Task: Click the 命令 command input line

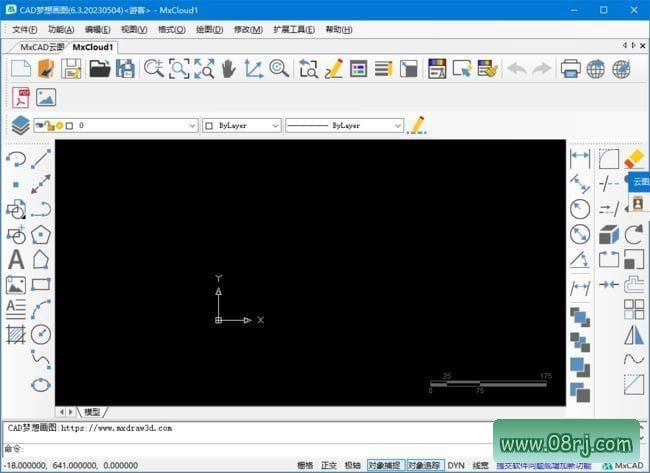Action: (x=248, y=449)
